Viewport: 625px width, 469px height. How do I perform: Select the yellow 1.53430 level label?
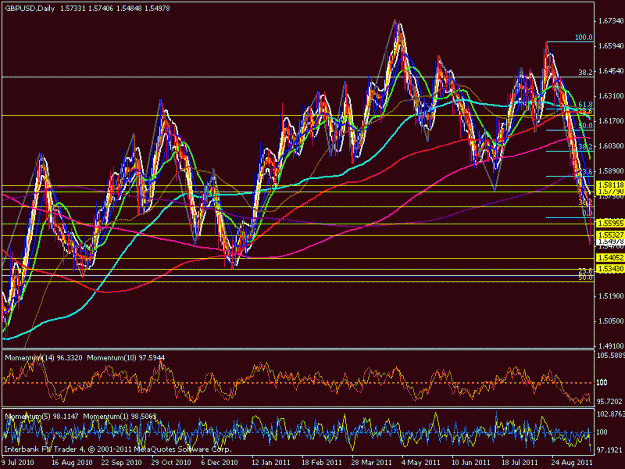pyautogui.click(x=610, y=269)
